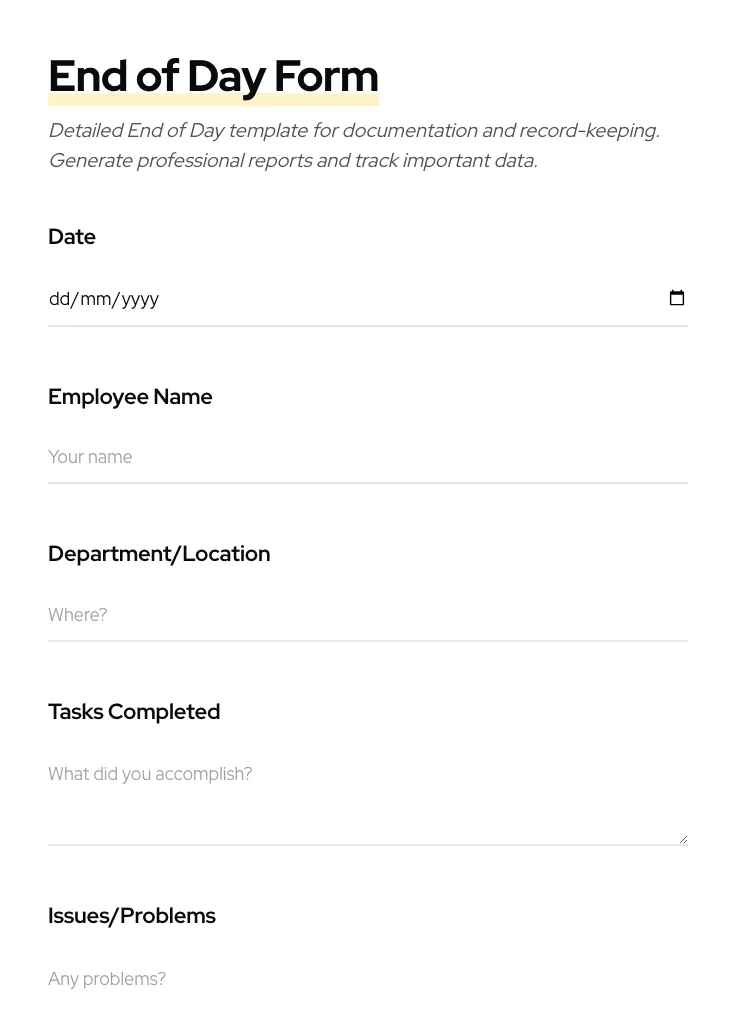
Task: Focus the 'Your name' input field
Action: (367, 457)
